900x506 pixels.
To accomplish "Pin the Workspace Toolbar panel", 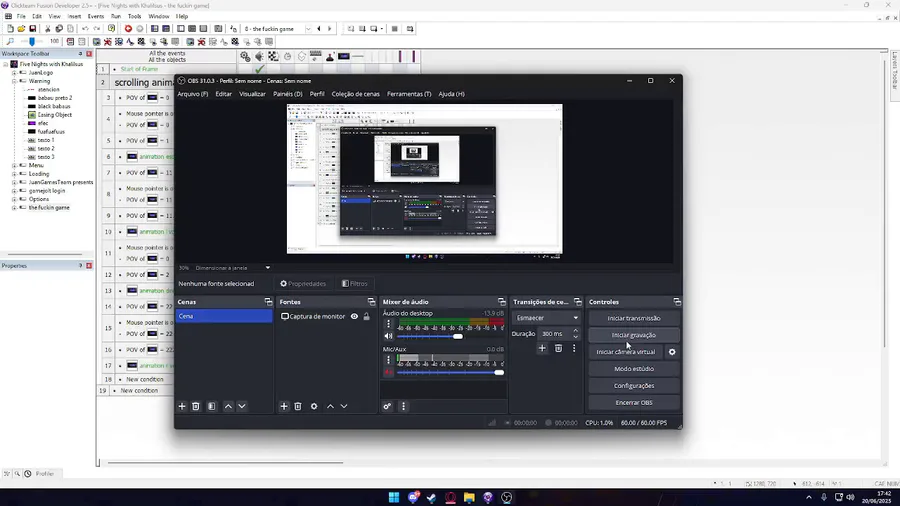I will coord(80,53).
